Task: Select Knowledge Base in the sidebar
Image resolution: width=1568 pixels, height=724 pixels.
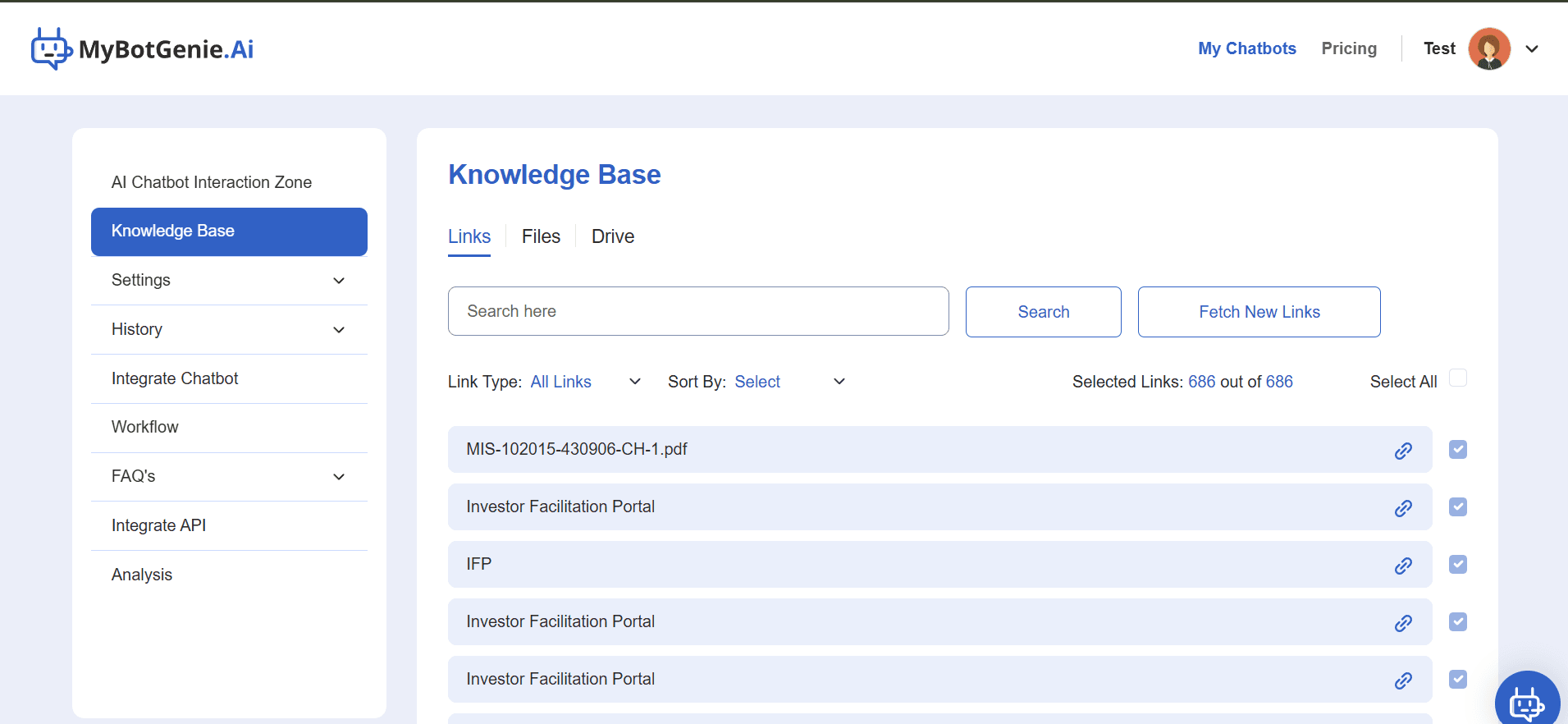Action: (229, 231)
